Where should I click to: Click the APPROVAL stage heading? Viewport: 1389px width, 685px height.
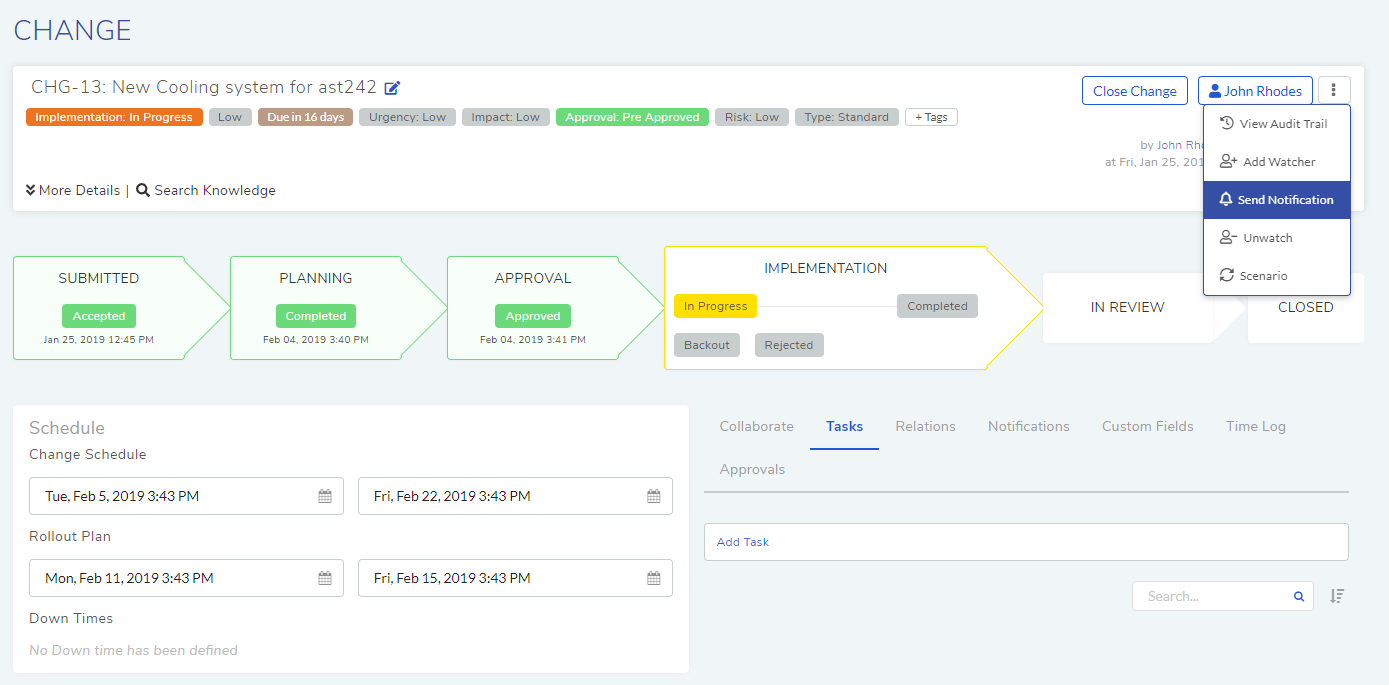pos(533,278)
